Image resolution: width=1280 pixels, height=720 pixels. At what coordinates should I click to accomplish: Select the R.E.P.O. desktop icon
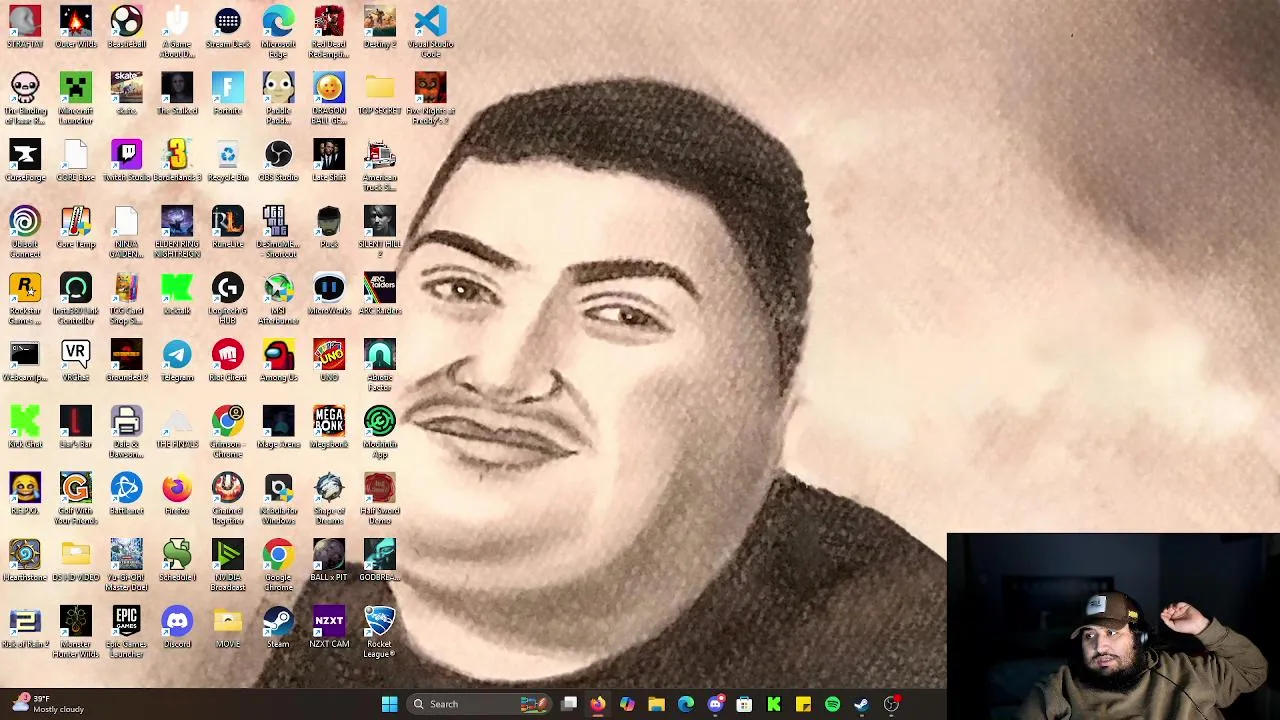pyautogui.click(x=25, y=494)
